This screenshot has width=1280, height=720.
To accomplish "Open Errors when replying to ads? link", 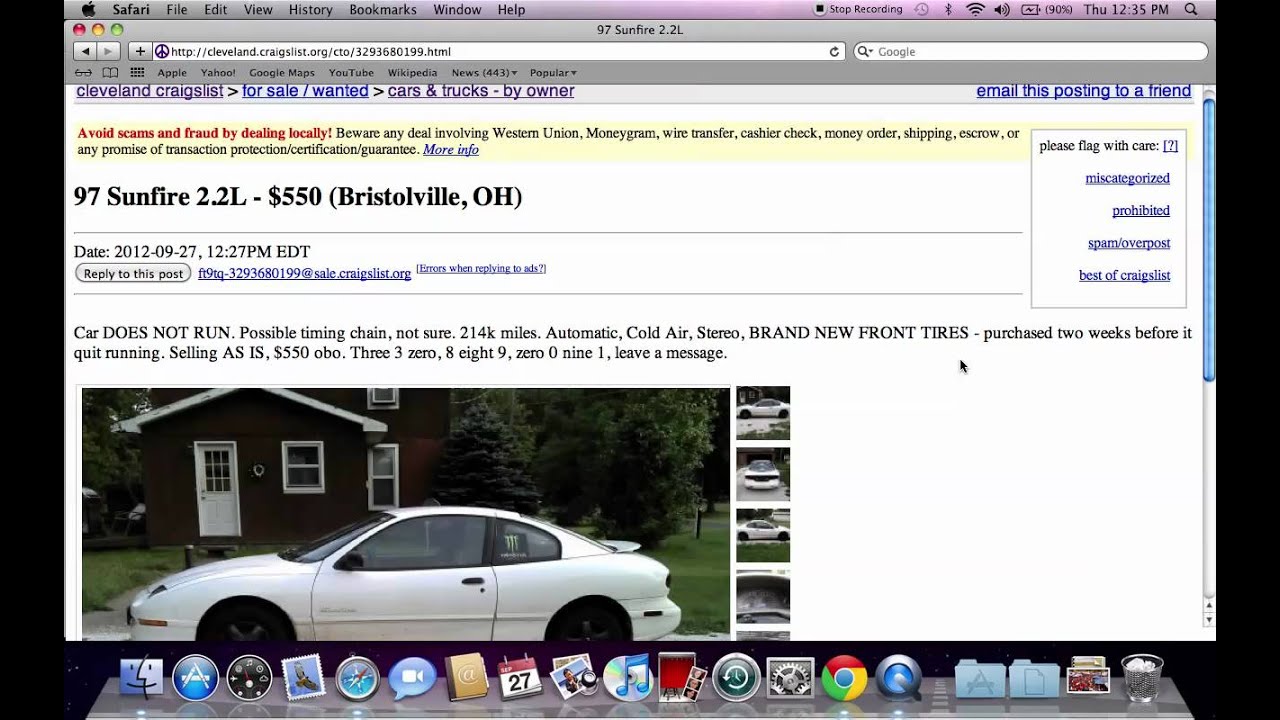I will 481,268.
